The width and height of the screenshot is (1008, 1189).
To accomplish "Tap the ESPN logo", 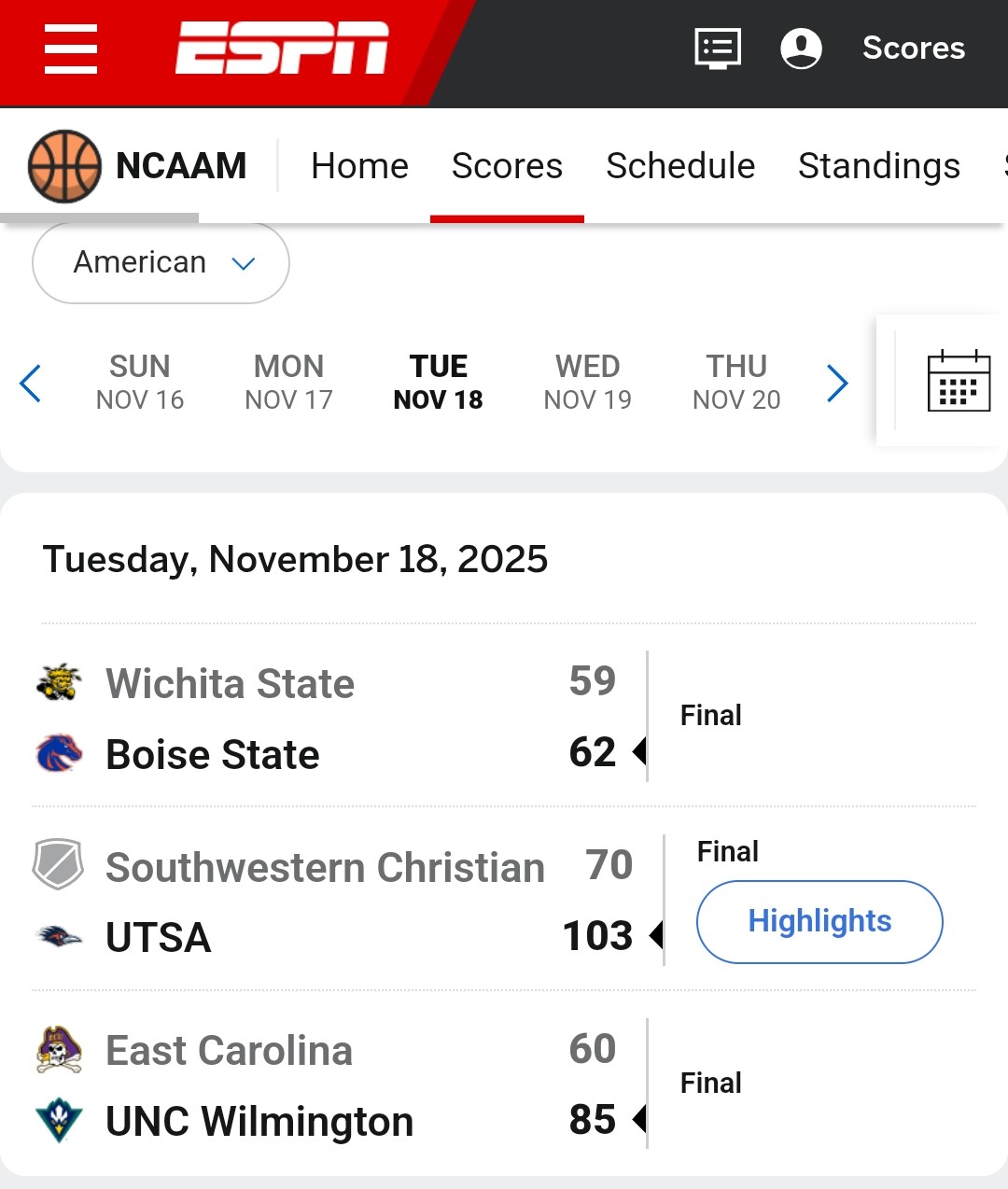I will point(282,48).
